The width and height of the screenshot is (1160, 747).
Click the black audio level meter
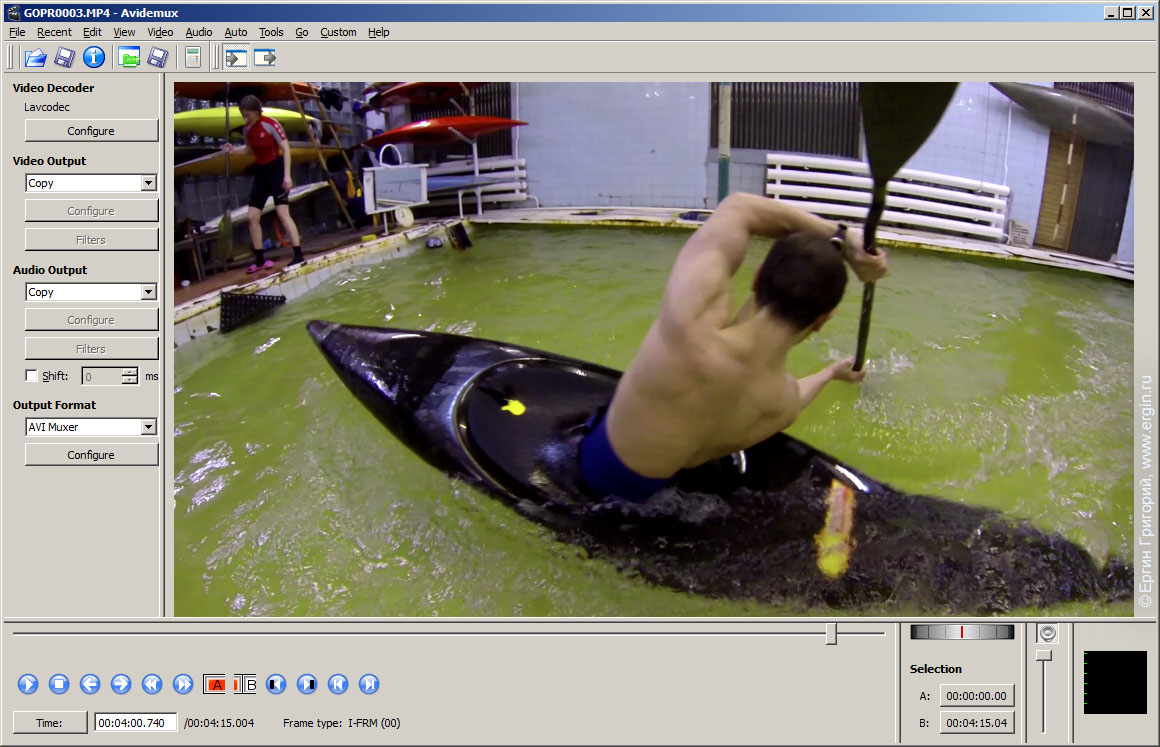tap(1115, 682)
